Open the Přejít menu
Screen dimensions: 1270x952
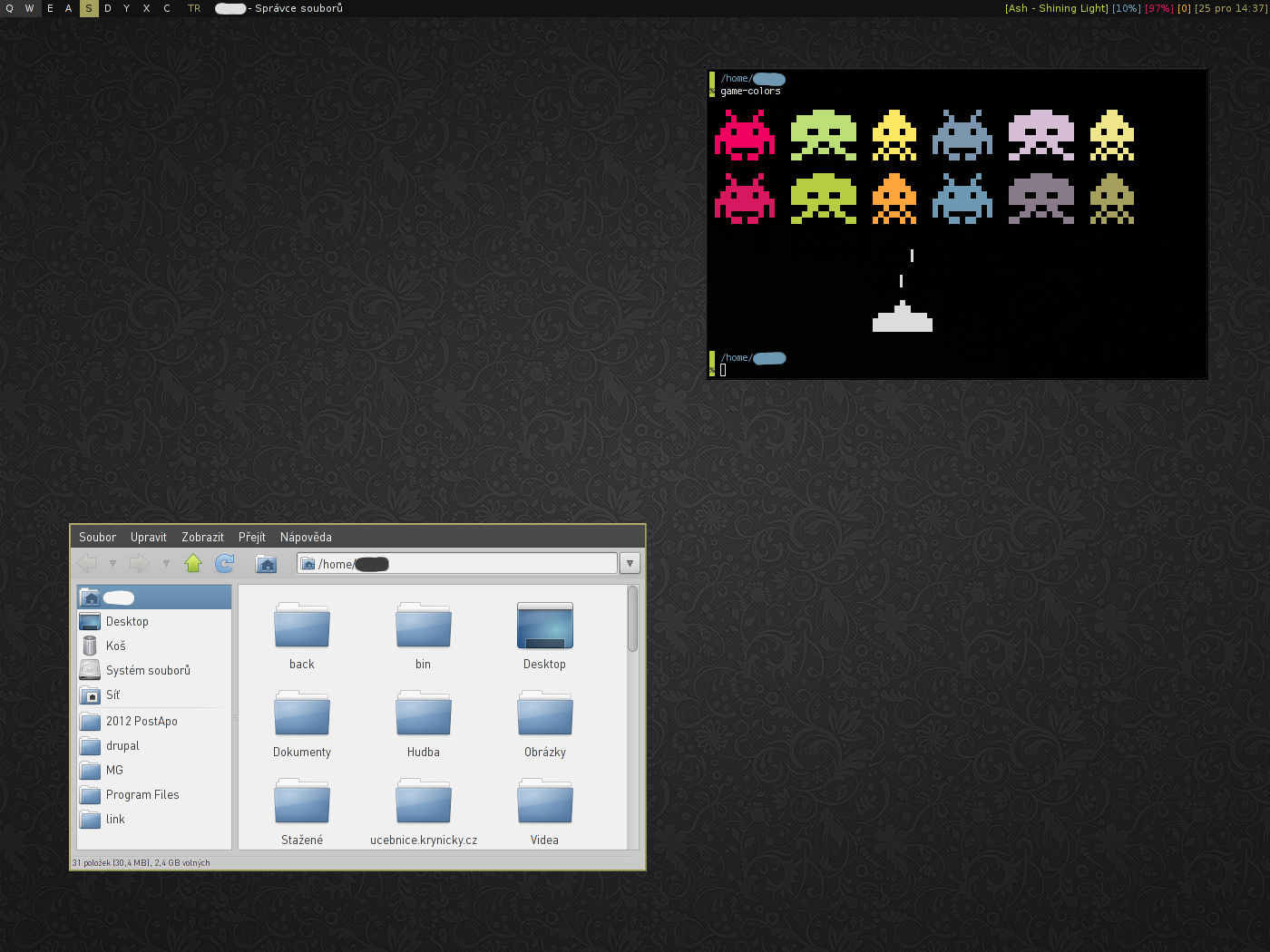(x=252, y=537)
